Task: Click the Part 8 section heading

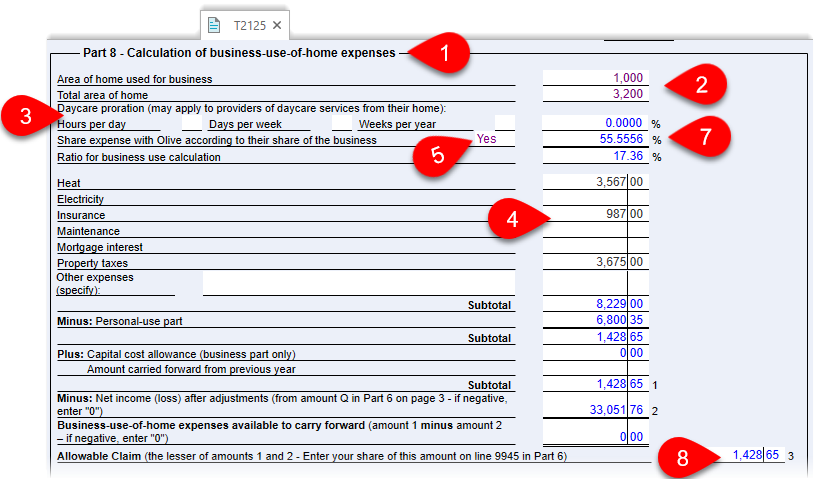Action: coord(239,53)
